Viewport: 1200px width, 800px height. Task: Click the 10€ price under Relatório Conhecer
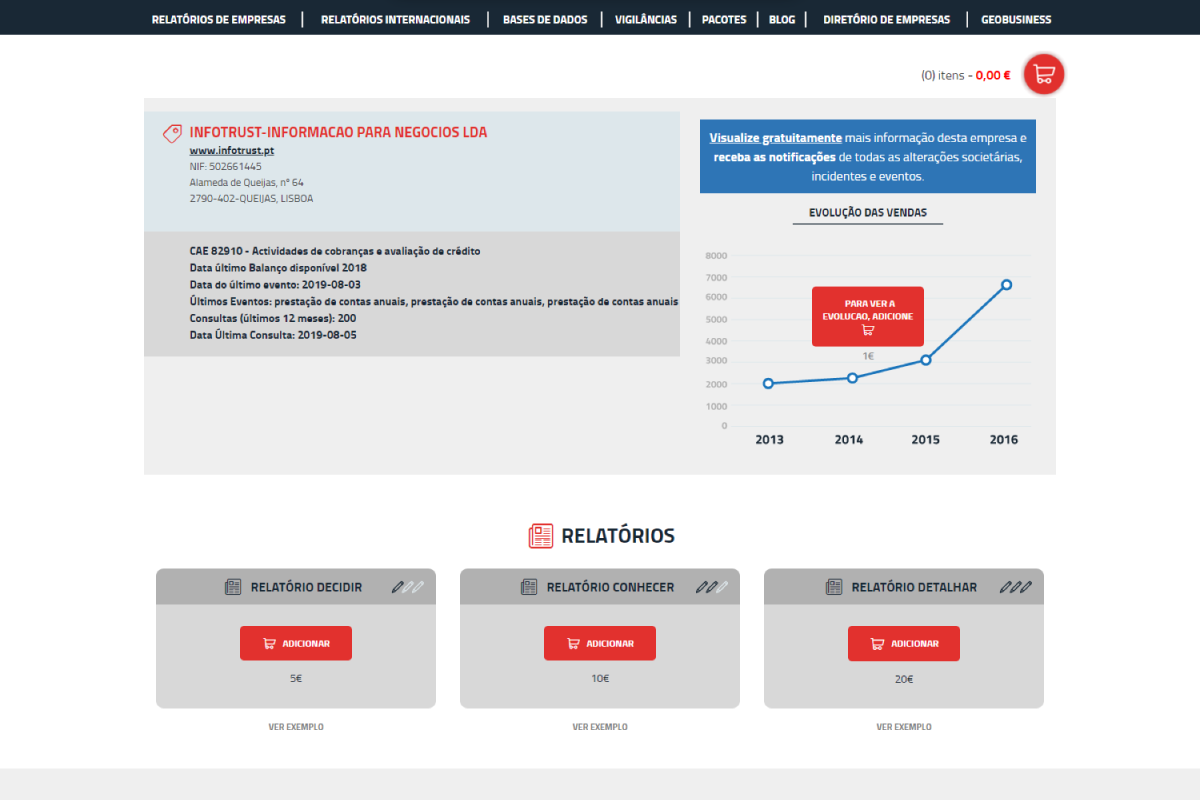point(600,679)
